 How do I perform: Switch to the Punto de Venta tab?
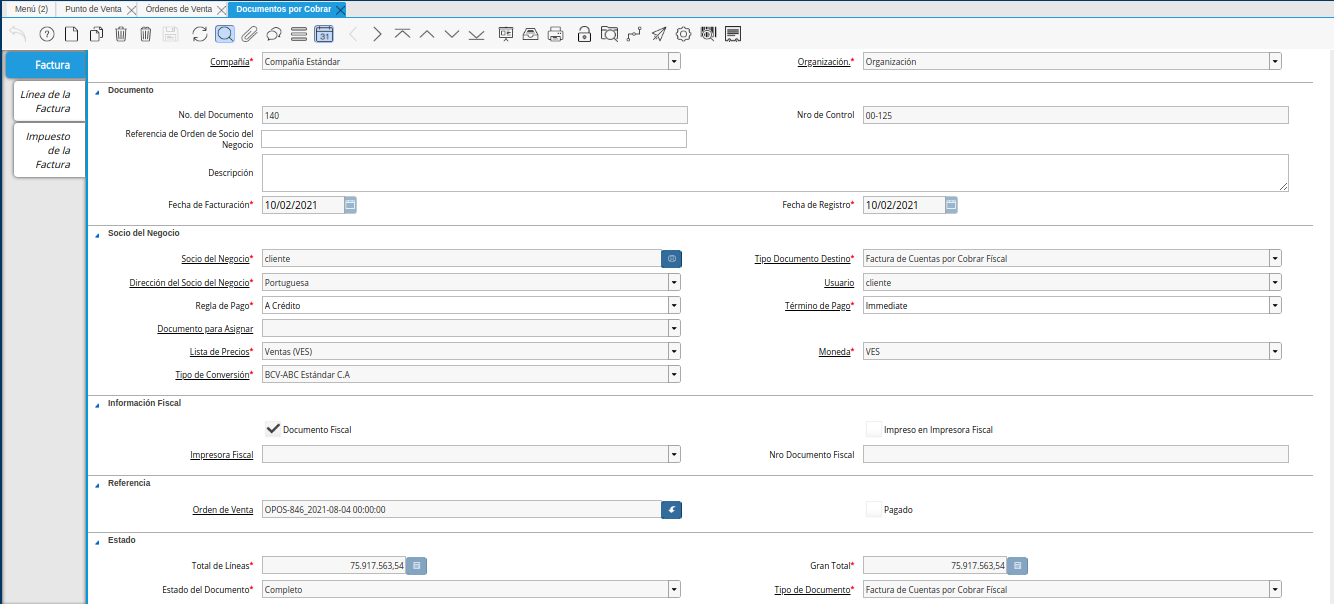point(94,9)
